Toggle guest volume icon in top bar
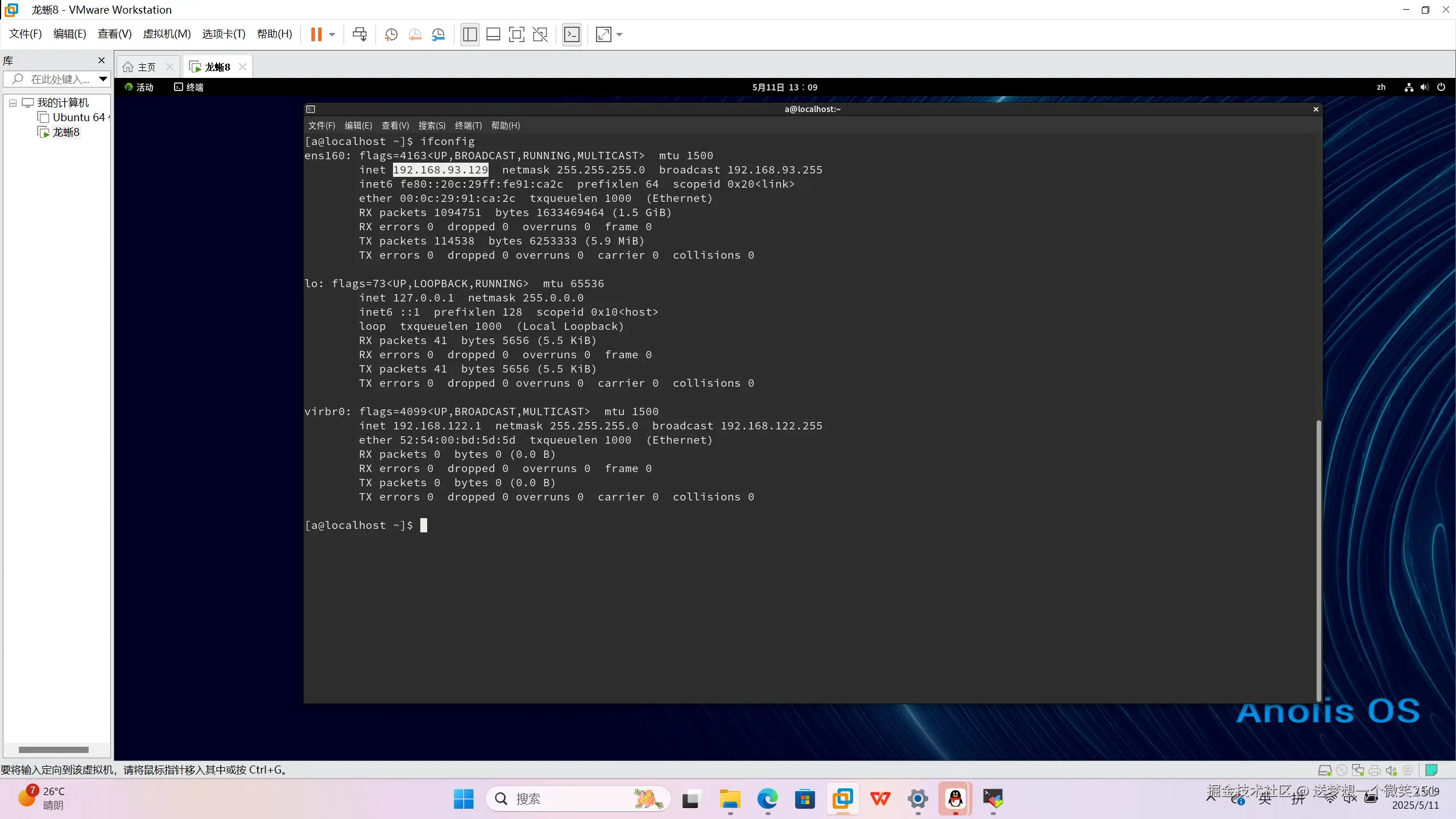The image size is (1456, 819). click(x=1424, y=87)
